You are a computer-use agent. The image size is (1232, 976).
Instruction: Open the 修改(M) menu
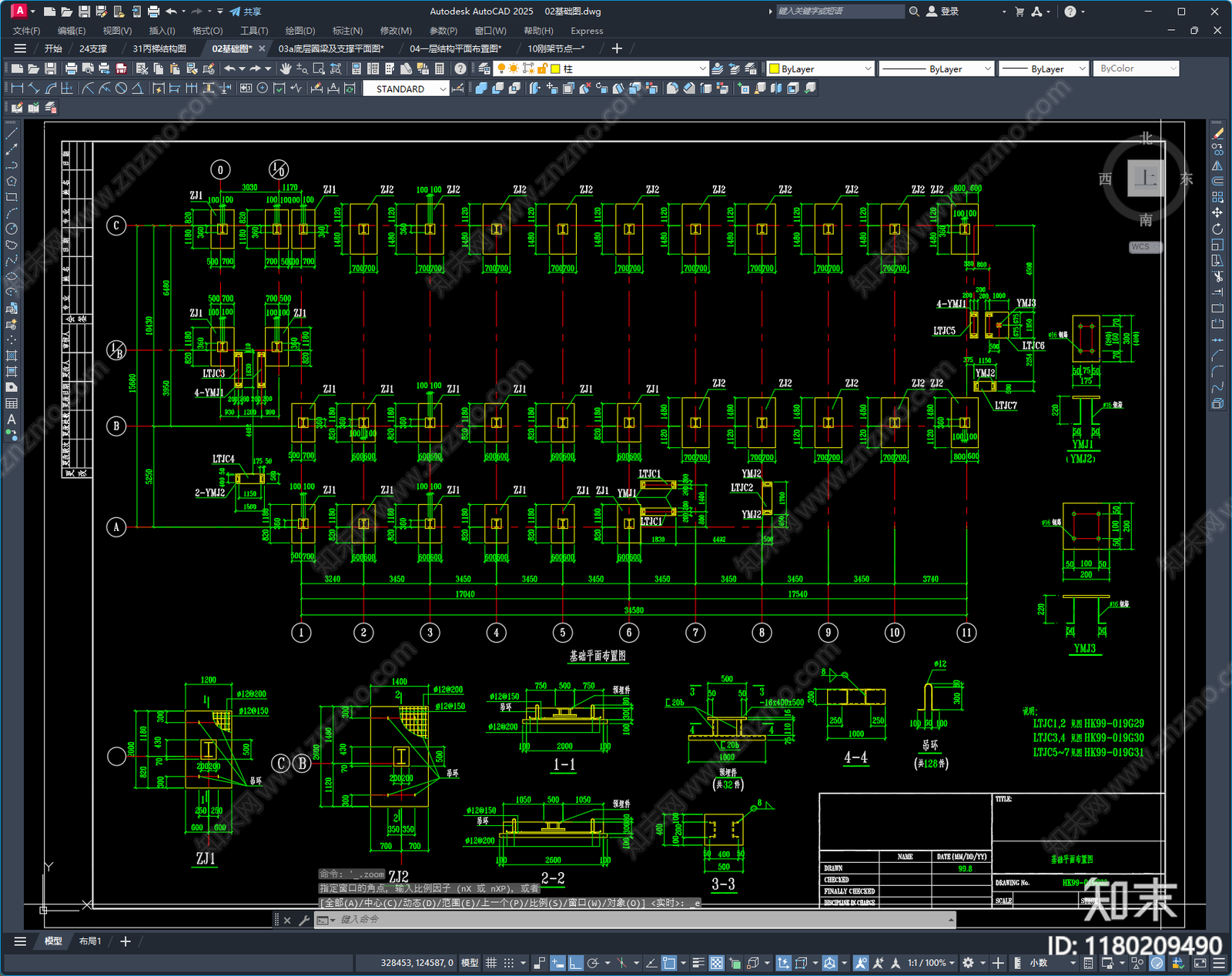point(396,31)
